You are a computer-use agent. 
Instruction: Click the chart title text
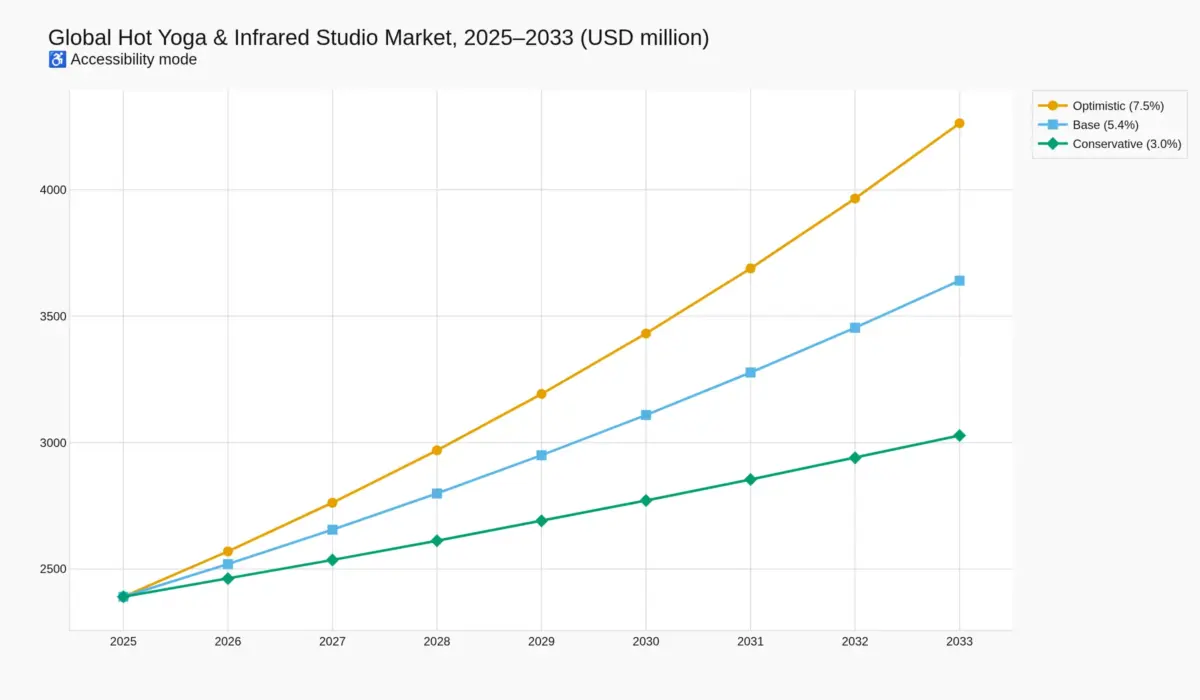379,38
